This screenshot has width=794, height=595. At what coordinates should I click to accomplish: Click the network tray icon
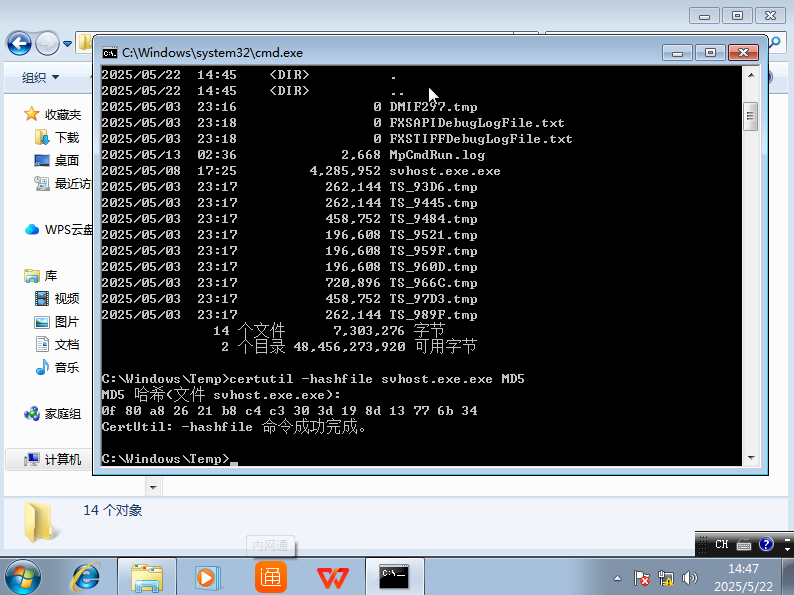[x=665, y=578]
